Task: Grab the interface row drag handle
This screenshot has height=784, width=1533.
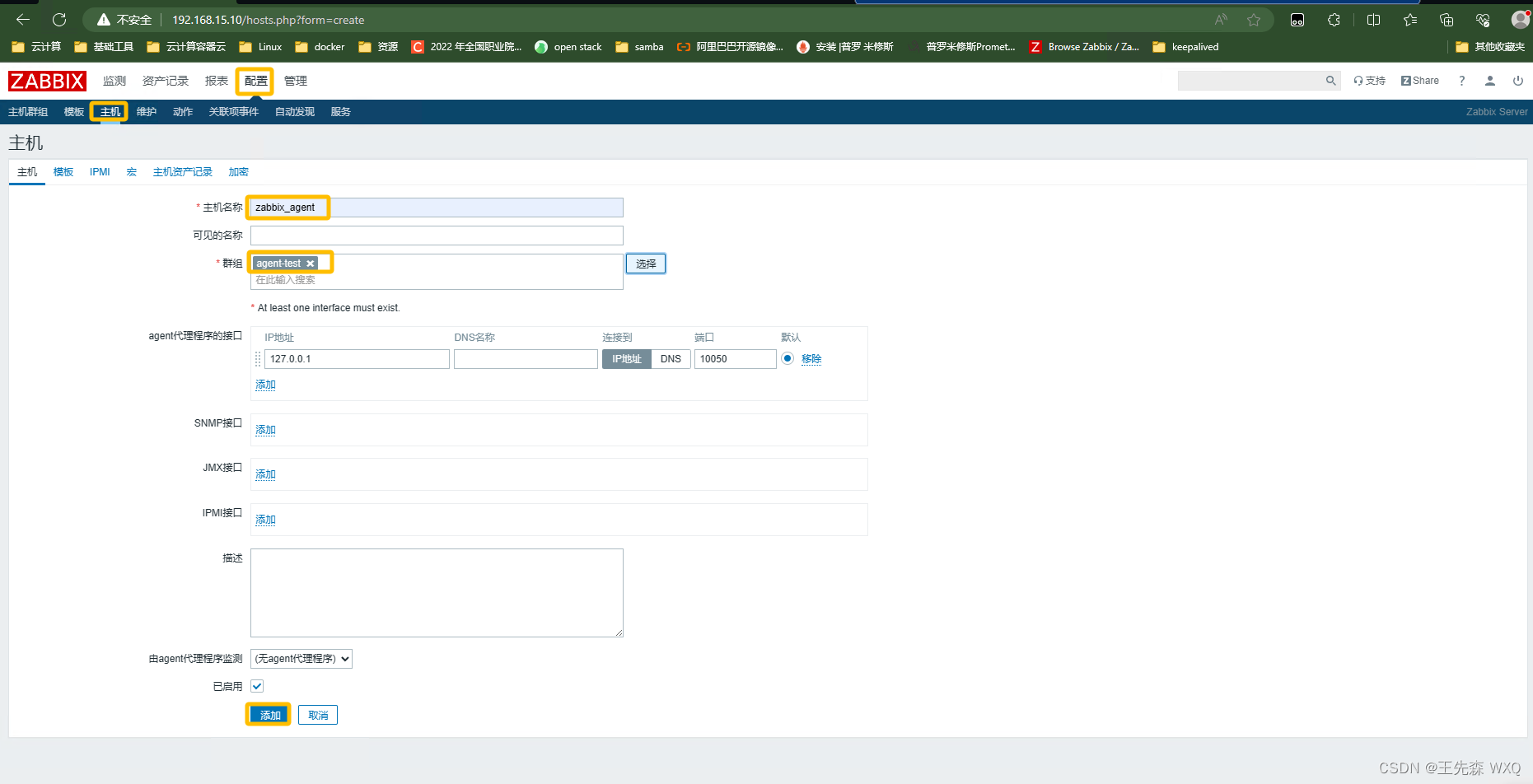Action: pos(258,359)
